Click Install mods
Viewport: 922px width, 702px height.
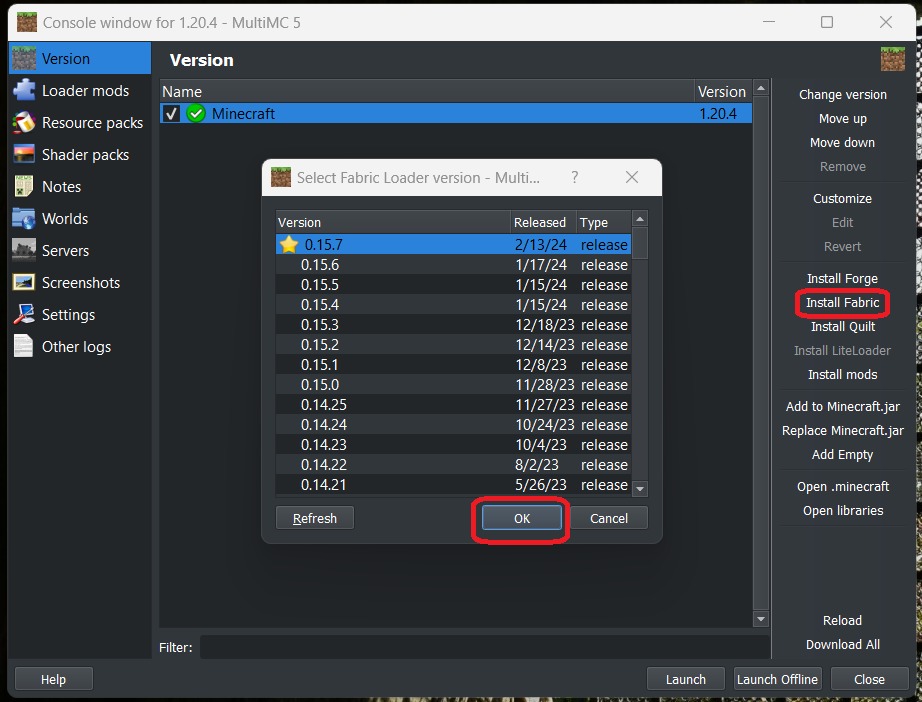(842, 375)
